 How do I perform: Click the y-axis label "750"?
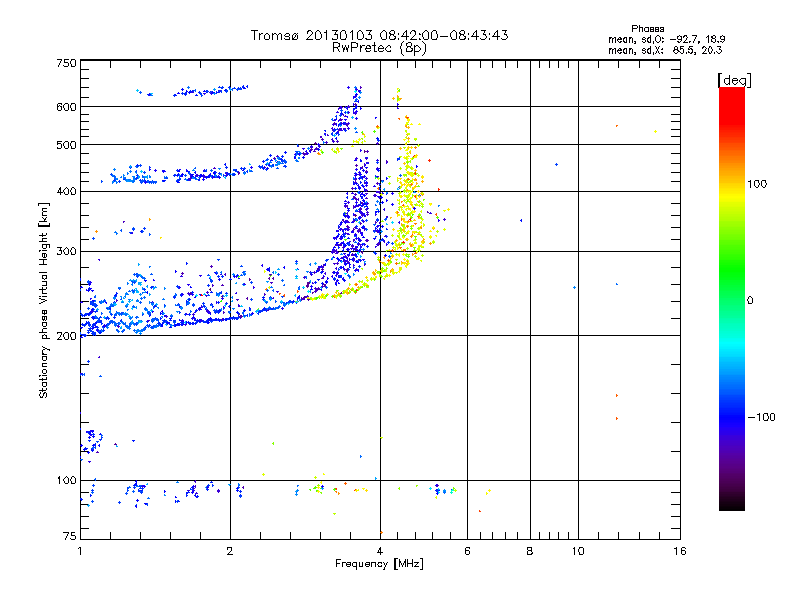click(66, 63)
